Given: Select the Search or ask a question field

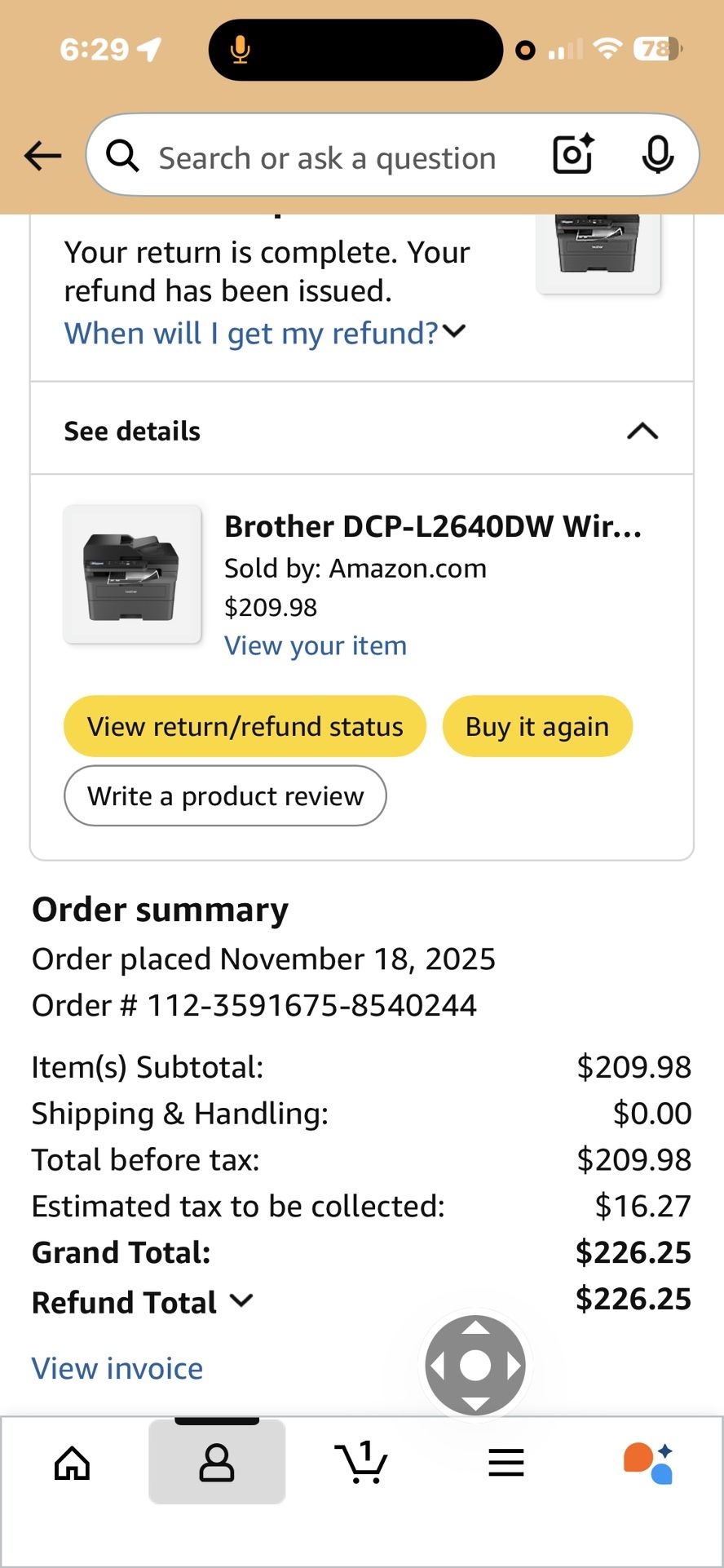Looking at the screenshot, I should click(326, 156).
